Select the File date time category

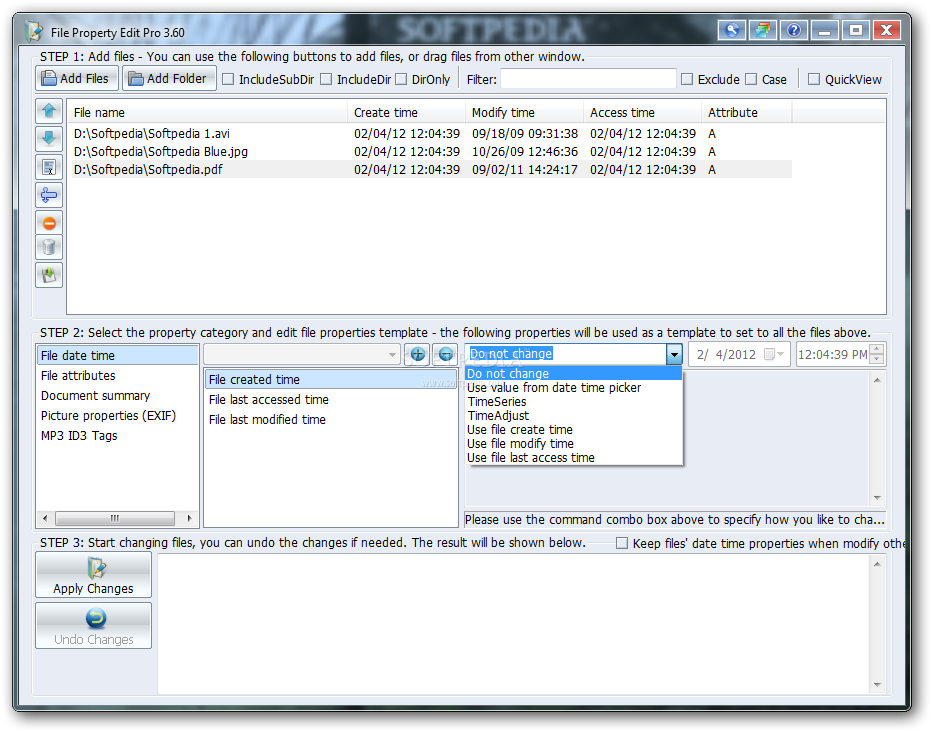(117, 355)
